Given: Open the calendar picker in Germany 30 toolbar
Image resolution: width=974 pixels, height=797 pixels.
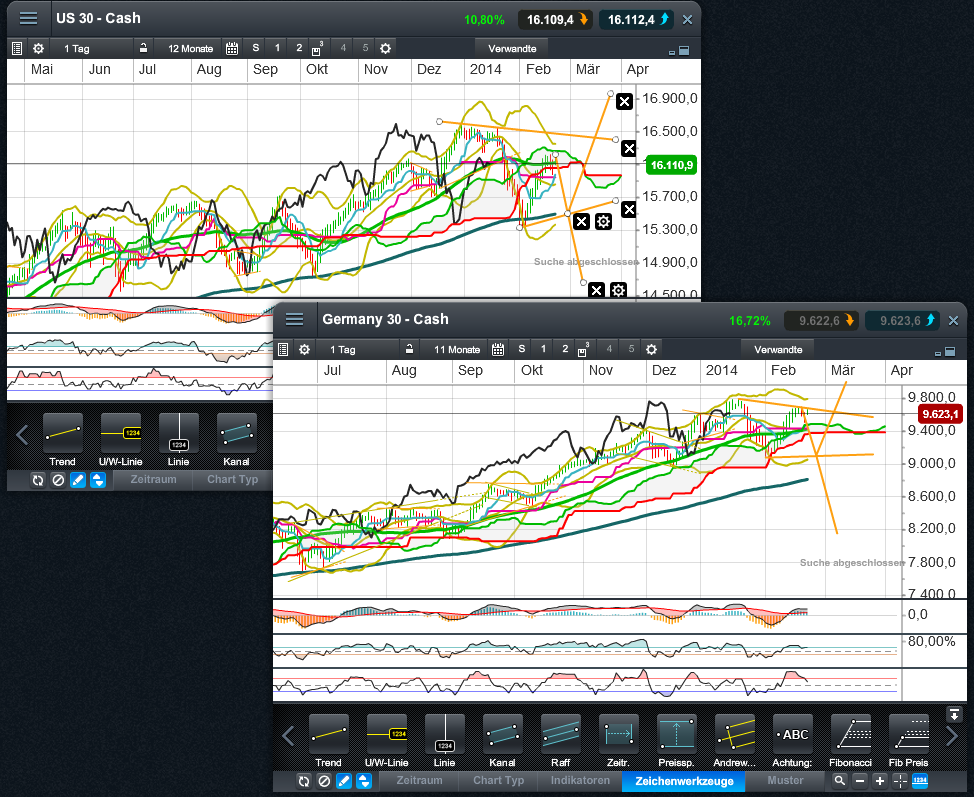Looking at the screenshot, I should pos(498,349).
